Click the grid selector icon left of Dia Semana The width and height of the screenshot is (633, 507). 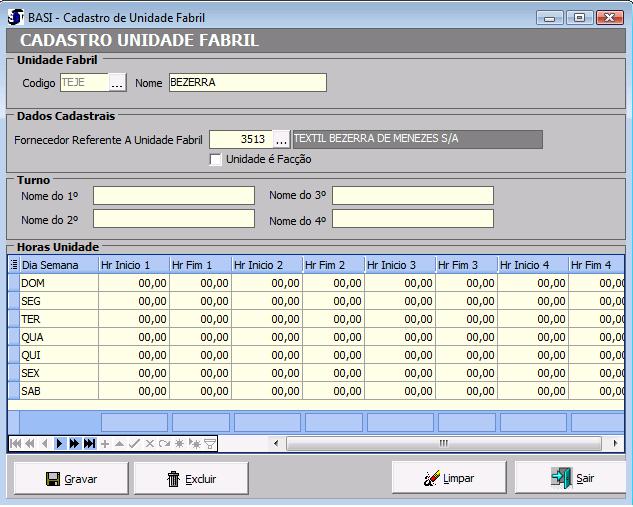13,265
